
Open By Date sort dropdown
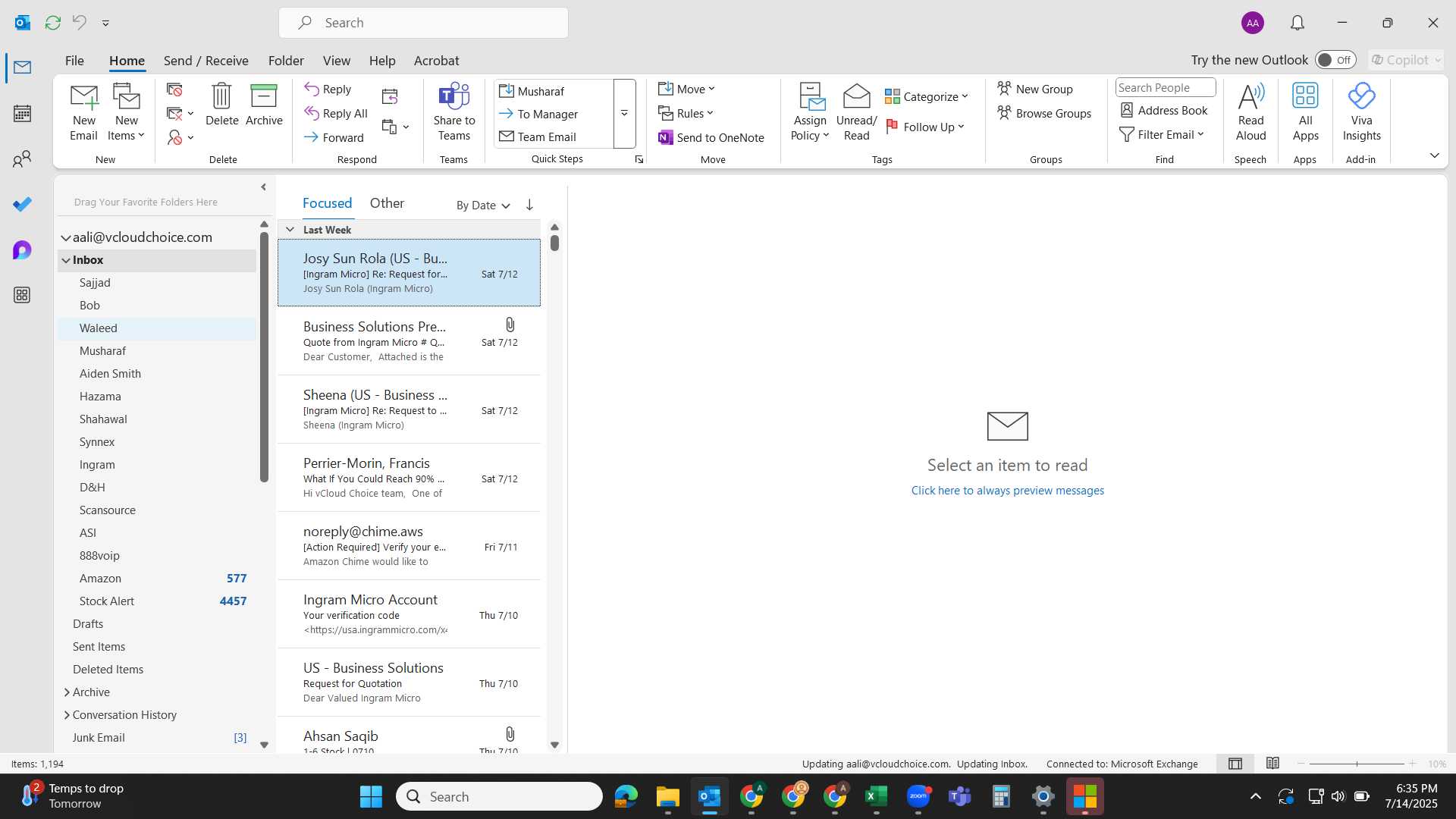483,205
